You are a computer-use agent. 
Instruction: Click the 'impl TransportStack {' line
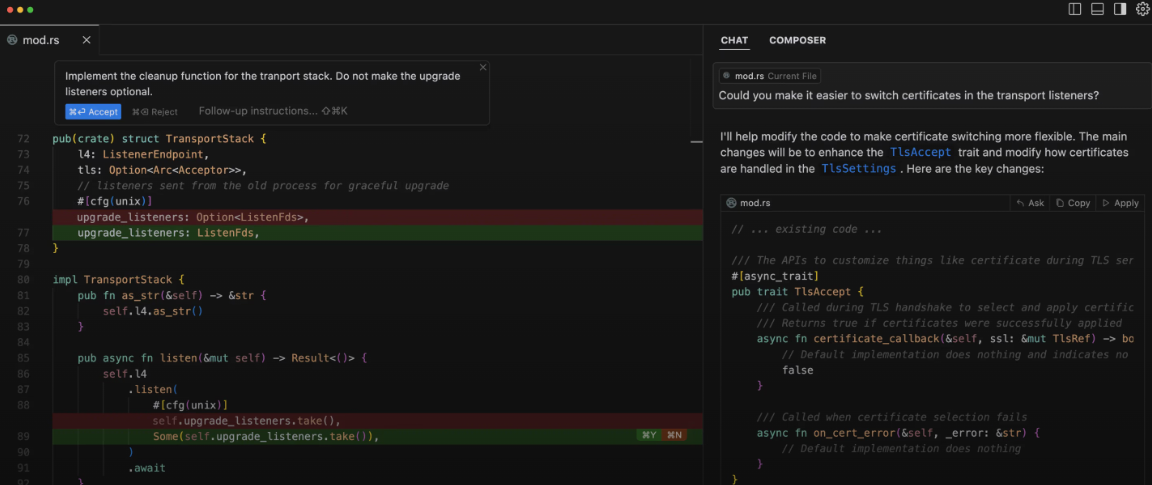[119, 279]
